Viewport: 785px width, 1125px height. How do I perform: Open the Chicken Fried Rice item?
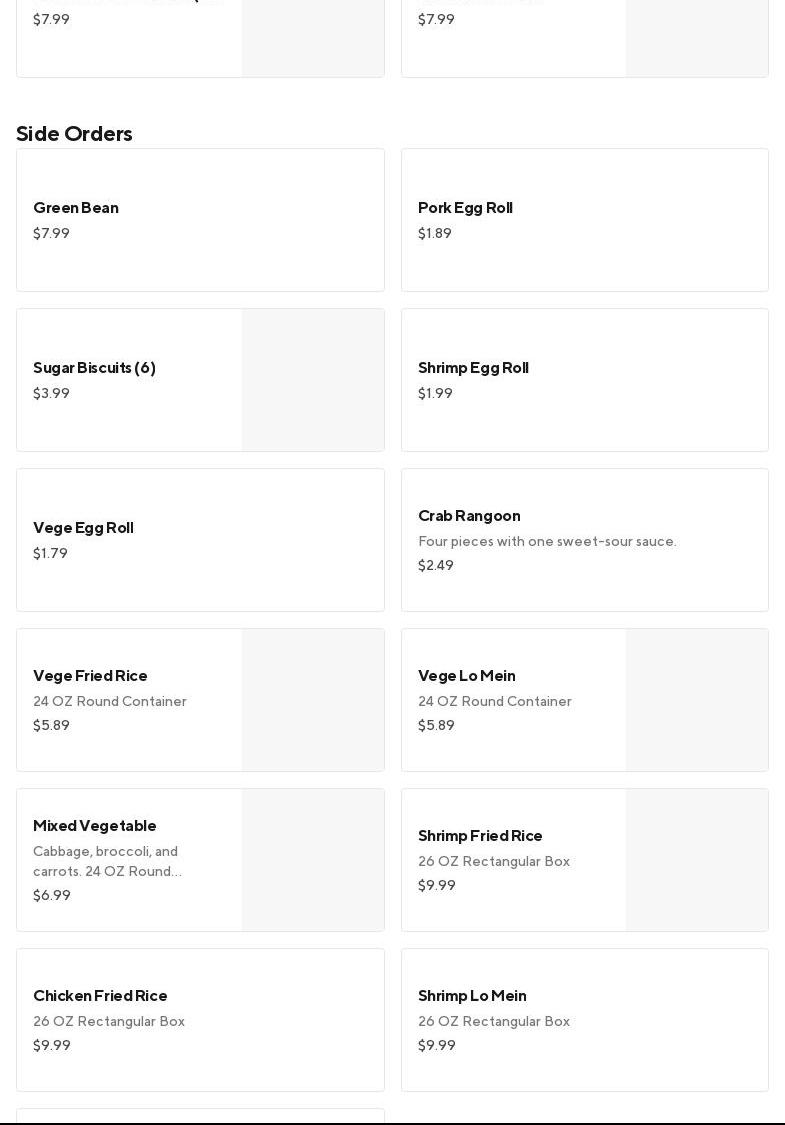point(100,996)
